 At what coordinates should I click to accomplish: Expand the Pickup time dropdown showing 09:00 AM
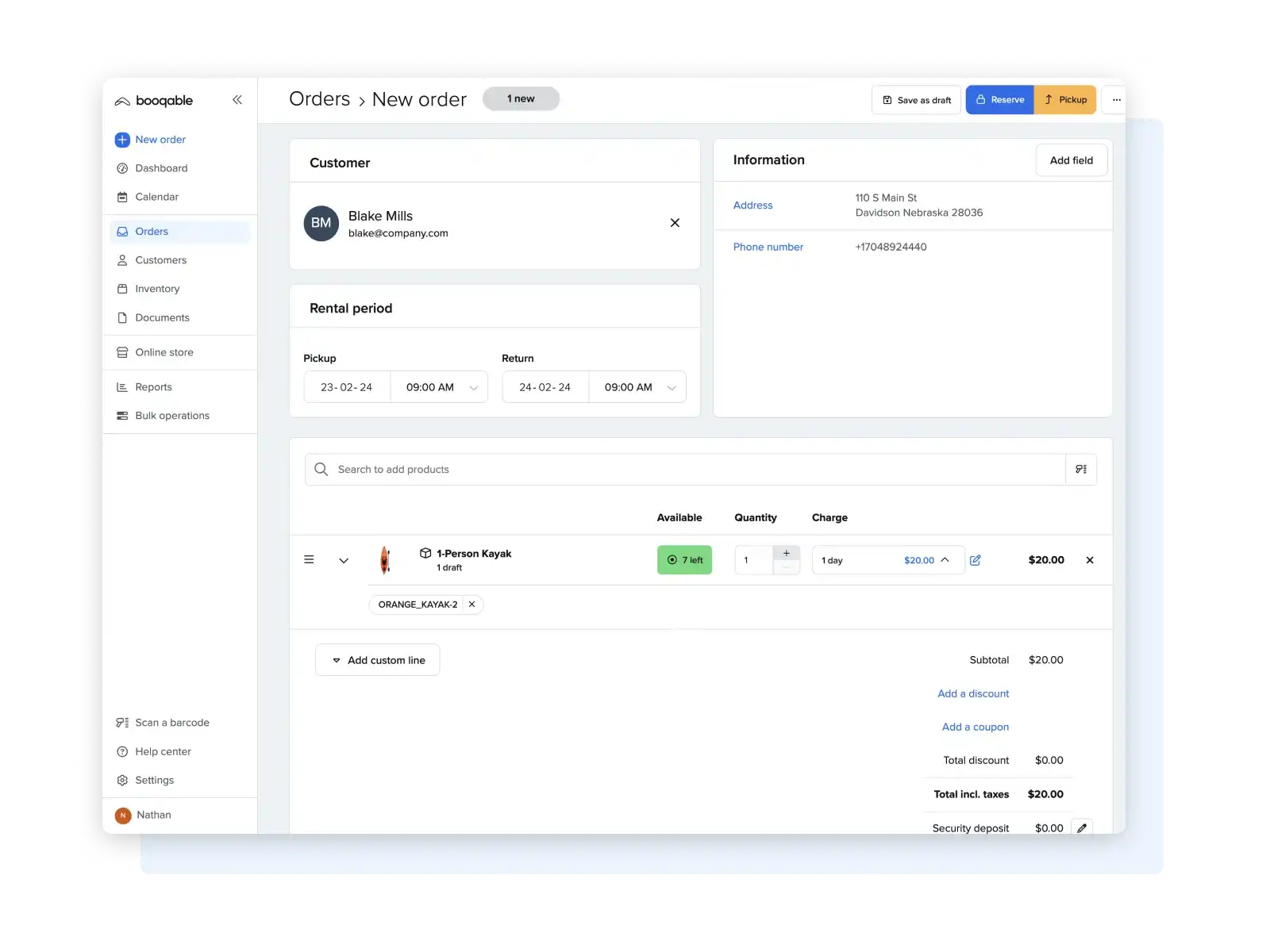coord(474,387)
